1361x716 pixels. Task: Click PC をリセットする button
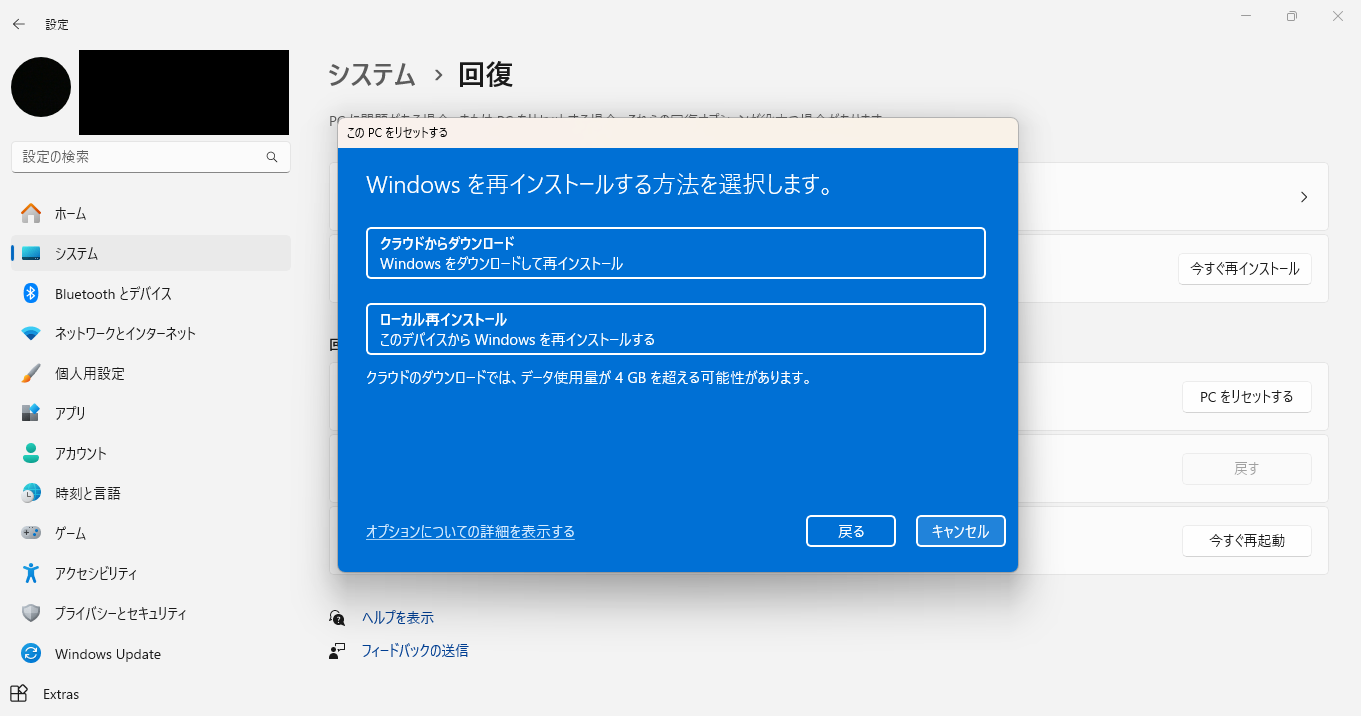pos(1246,396)
